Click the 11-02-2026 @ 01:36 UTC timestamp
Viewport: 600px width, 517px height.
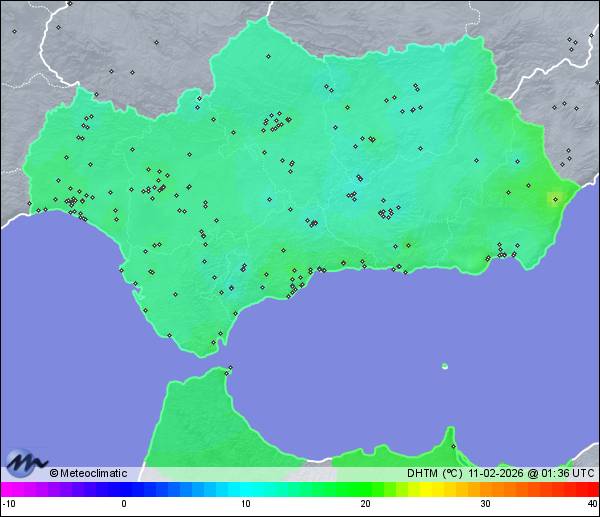pyautogui.click(x=529, y=473)
